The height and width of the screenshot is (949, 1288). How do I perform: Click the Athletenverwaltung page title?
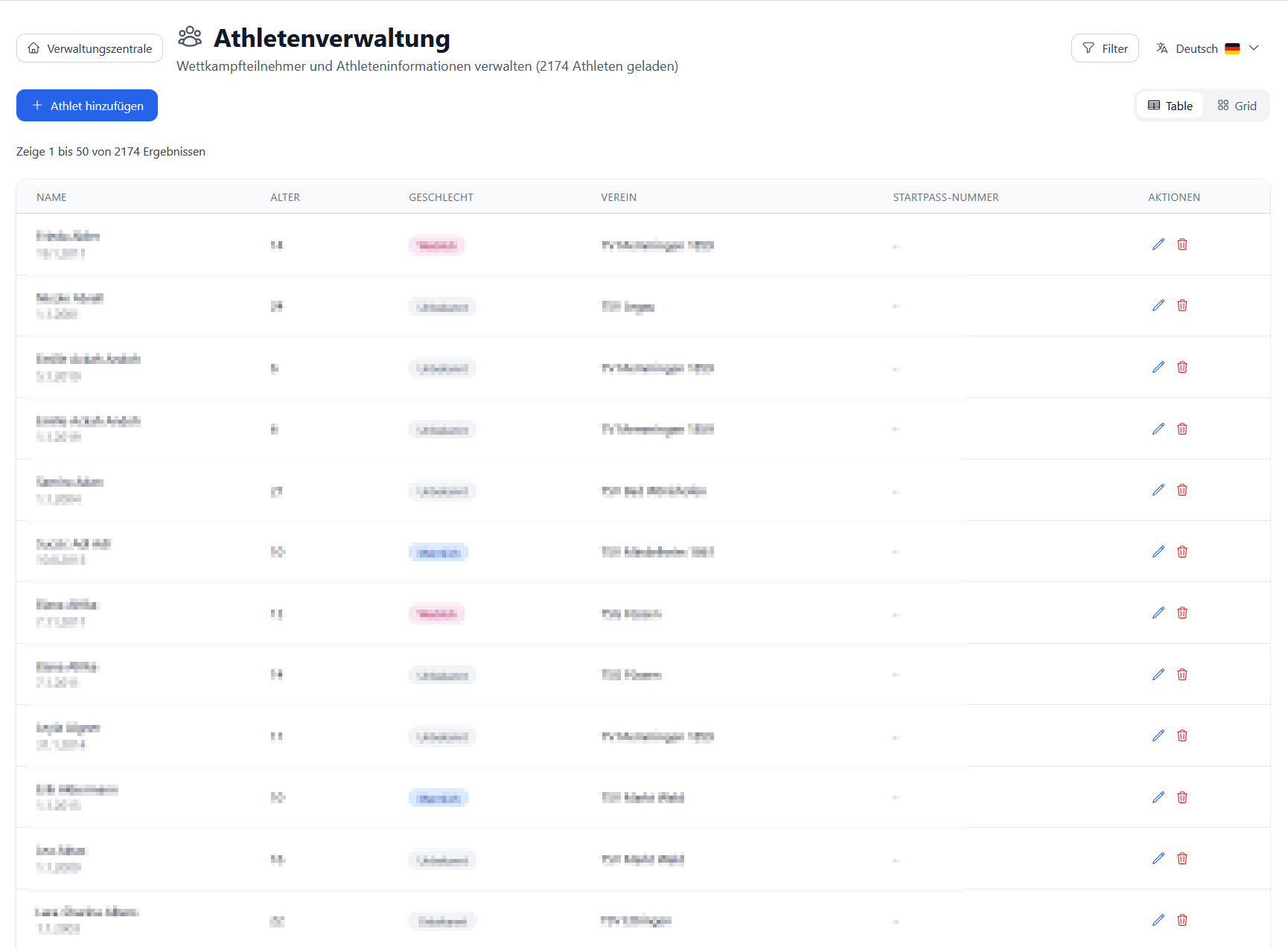tap(332, 38)
